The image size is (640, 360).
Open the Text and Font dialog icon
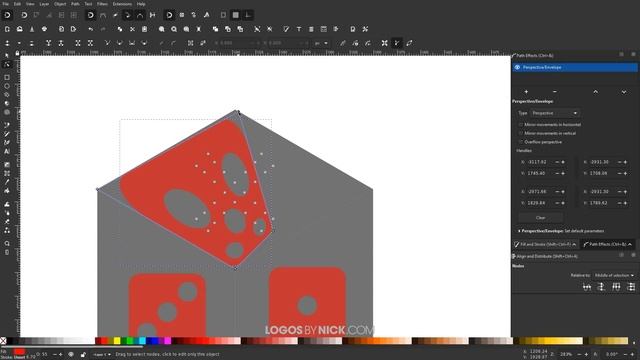coord(299,29)
